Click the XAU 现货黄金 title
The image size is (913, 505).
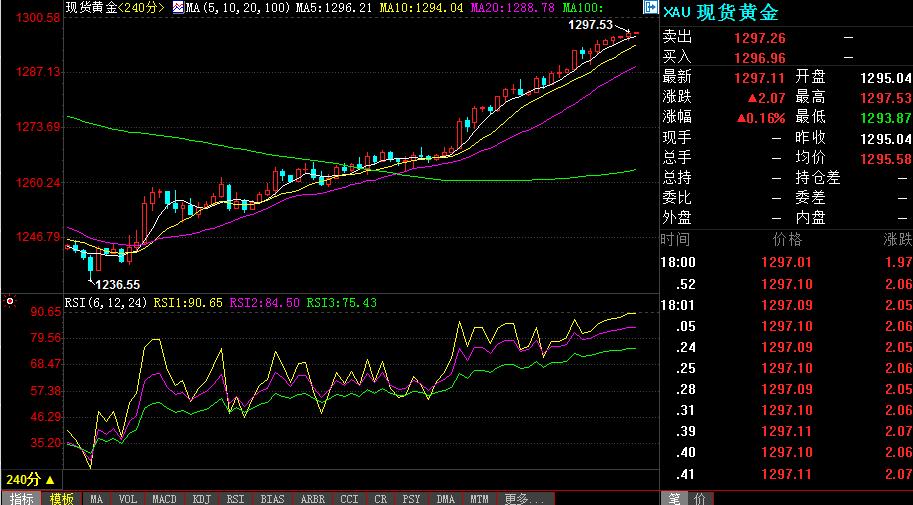pos(721,12)
